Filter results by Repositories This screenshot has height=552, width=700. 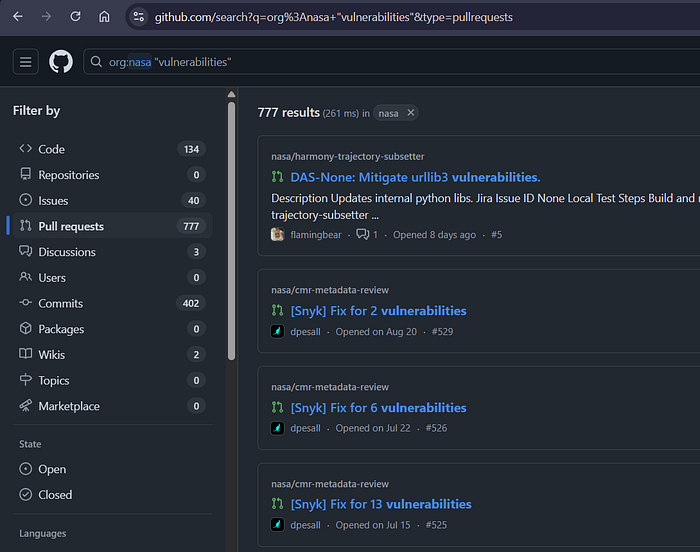point(112,175)
